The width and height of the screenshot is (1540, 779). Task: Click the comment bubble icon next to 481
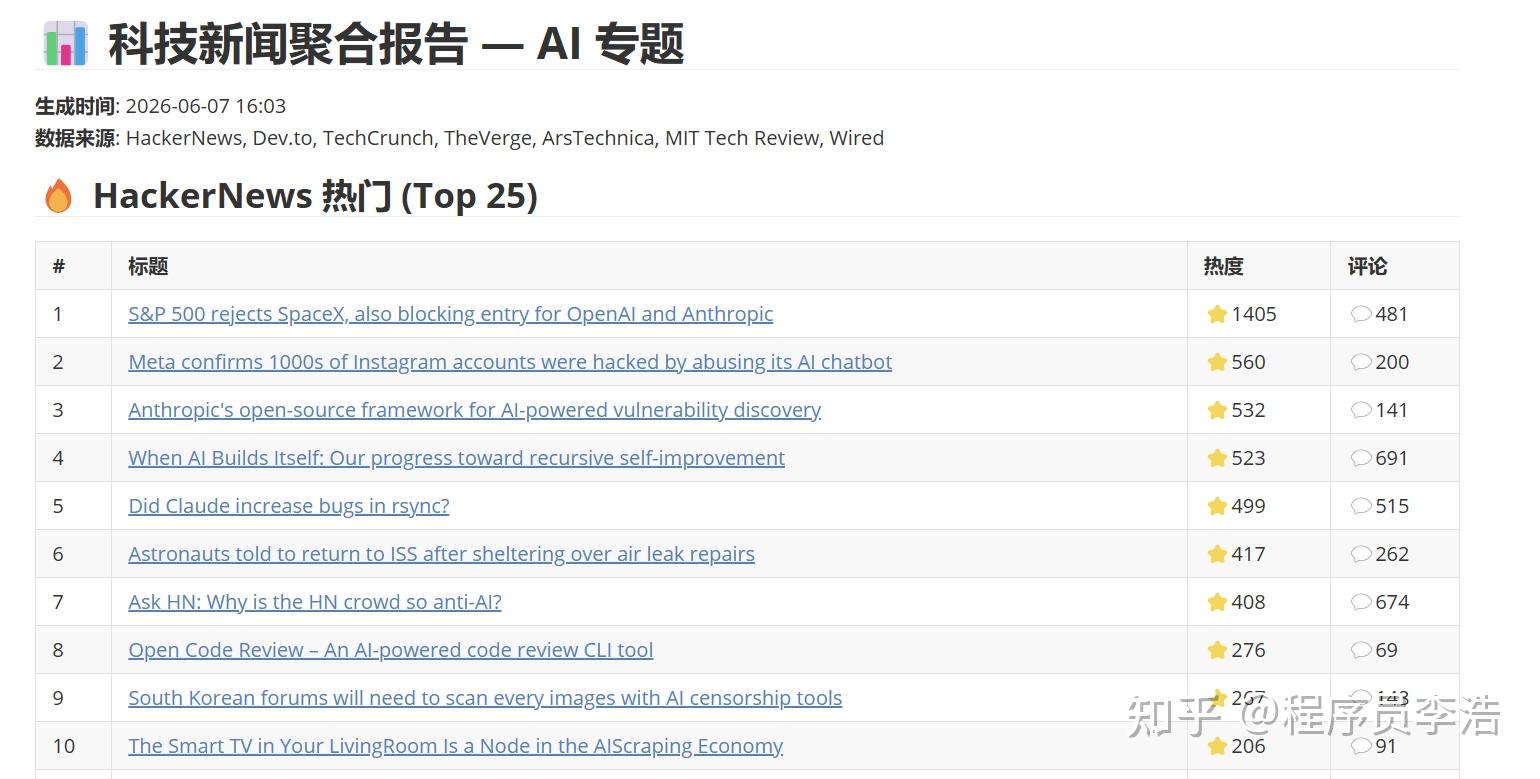pyautogui.click(x=1361, y=314)
